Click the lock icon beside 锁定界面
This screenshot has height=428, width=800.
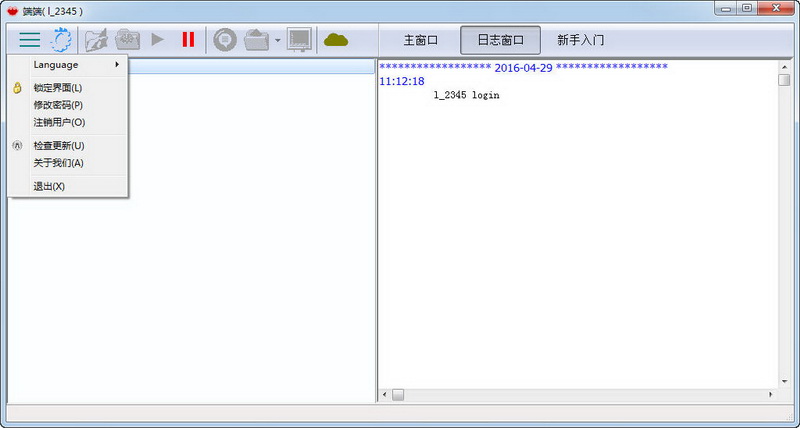(17, 88)
